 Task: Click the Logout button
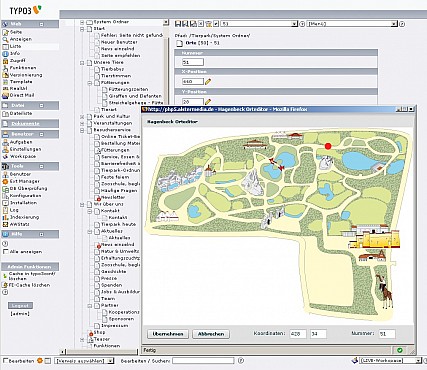20,306
